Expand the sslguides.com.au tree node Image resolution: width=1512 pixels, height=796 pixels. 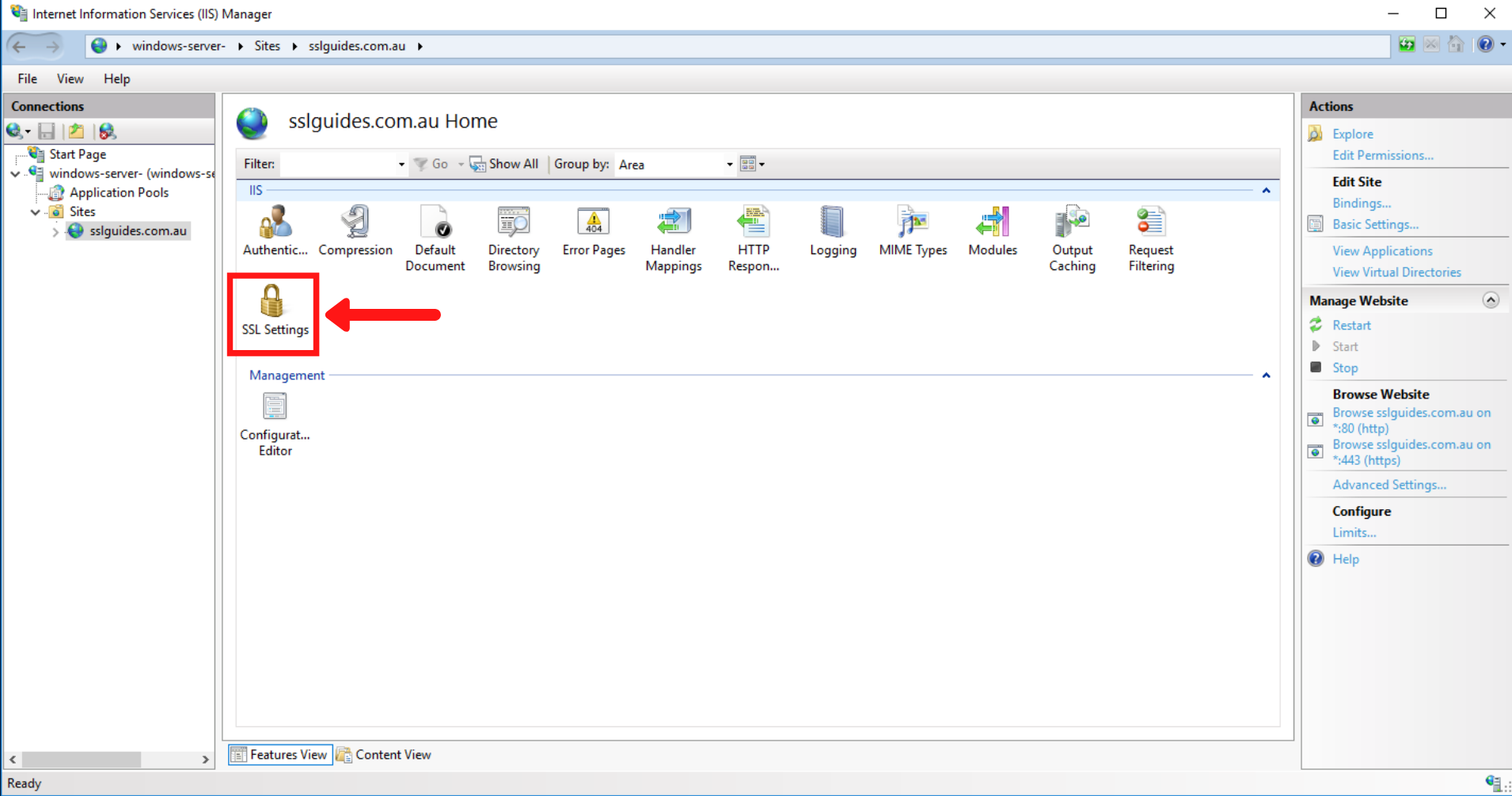click(55, 230)
